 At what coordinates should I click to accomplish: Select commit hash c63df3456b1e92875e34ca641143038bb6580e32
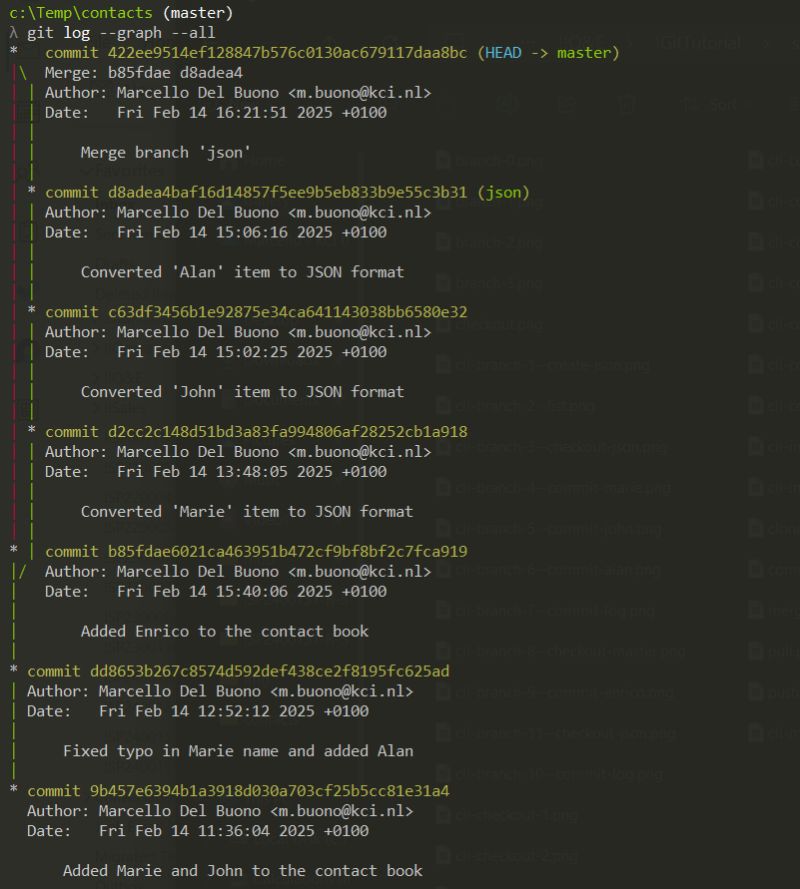click(287, 312)
